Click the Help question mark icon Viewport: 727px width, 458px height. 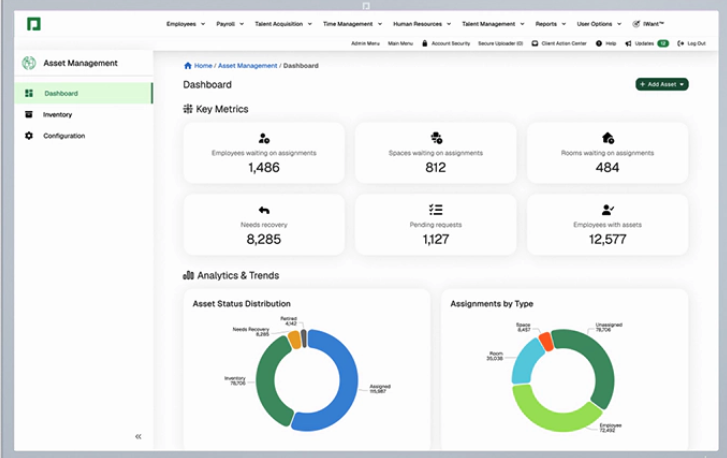tap(599, 43)
